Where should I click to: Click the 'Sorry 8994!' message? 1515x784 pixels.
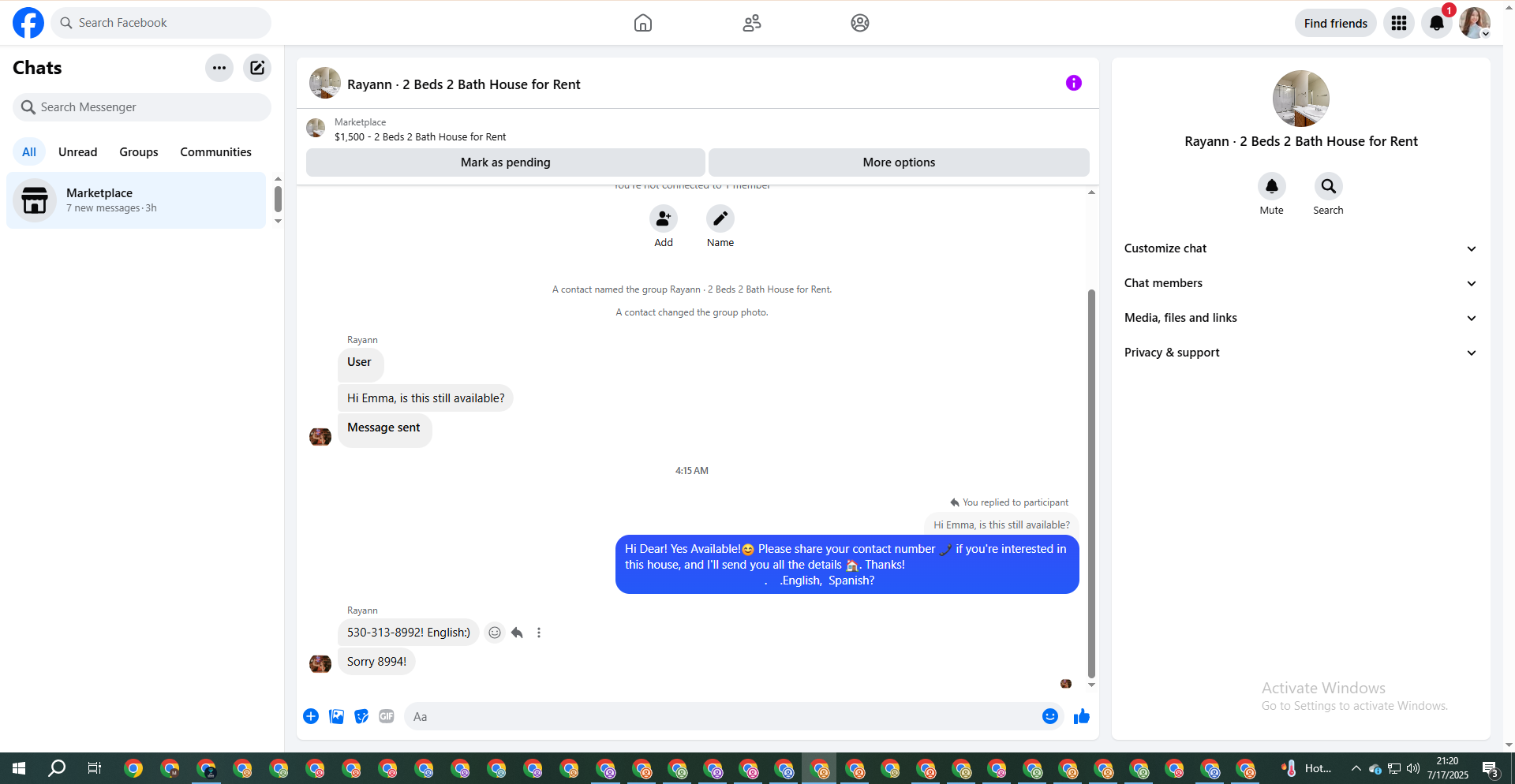point(377,662)
